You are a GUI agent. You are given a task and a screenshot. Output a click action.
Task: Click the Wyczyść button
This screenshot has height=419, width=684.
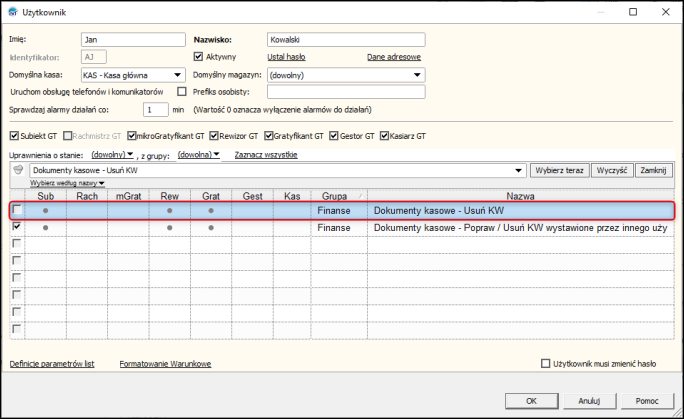click(x=612, y=170)
